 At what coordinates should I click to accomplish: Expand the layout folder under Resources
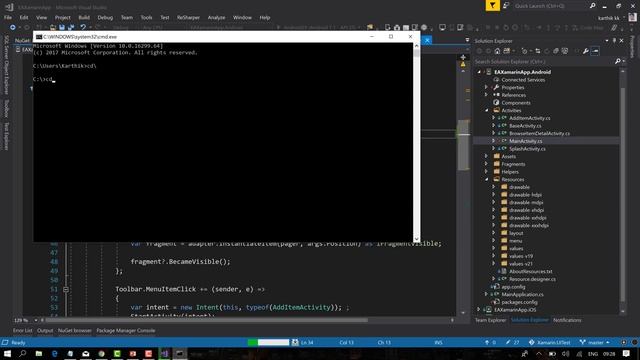pos(493,233)
